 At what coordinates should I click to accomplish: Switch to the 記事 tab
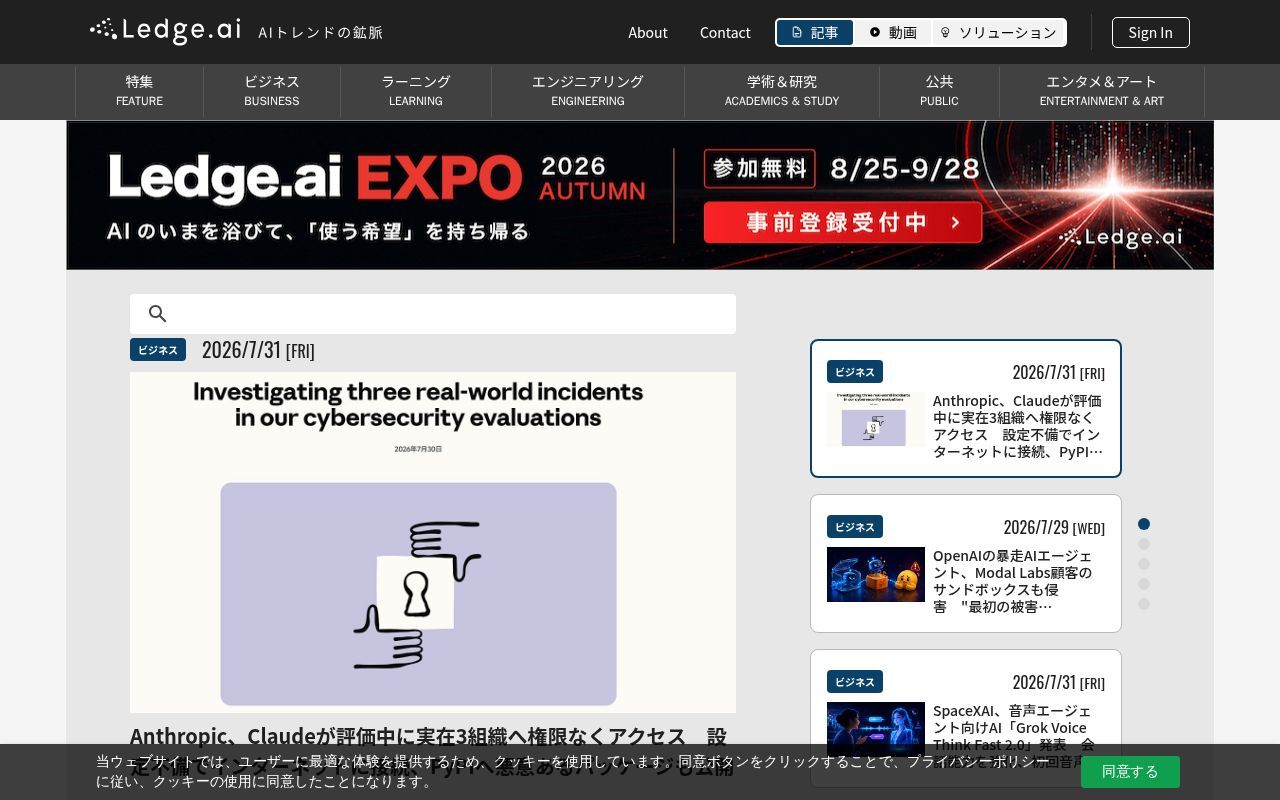point(815,32)
